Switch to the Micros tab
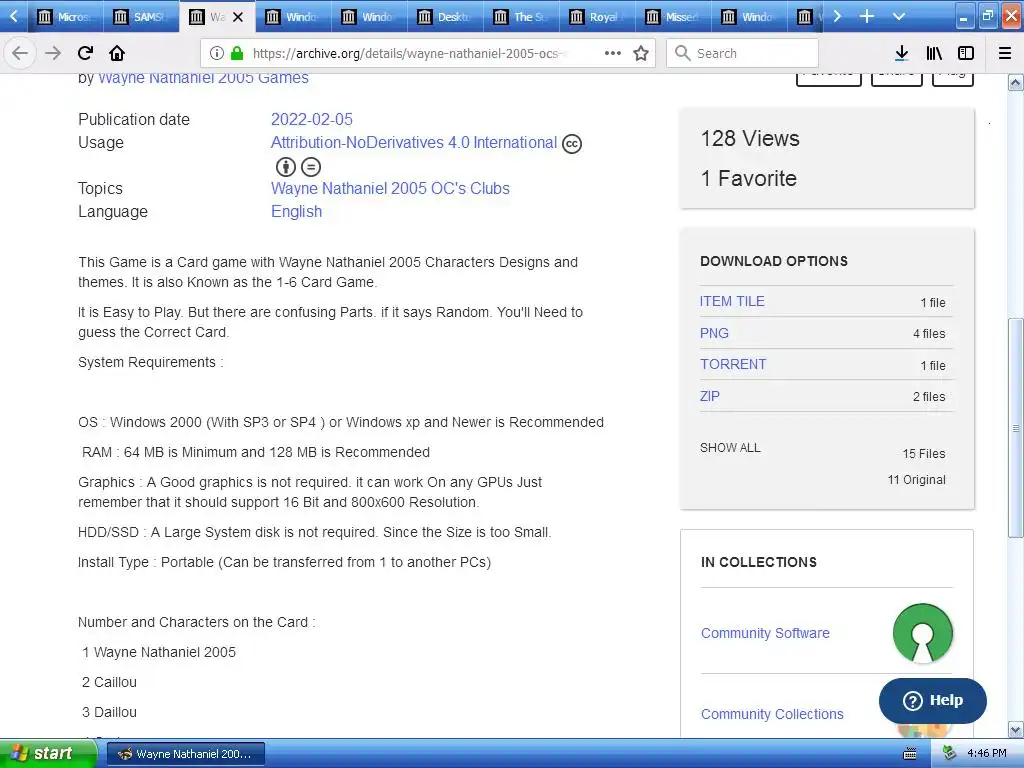This screenshot has height=768, width=1024. point(65,17)
